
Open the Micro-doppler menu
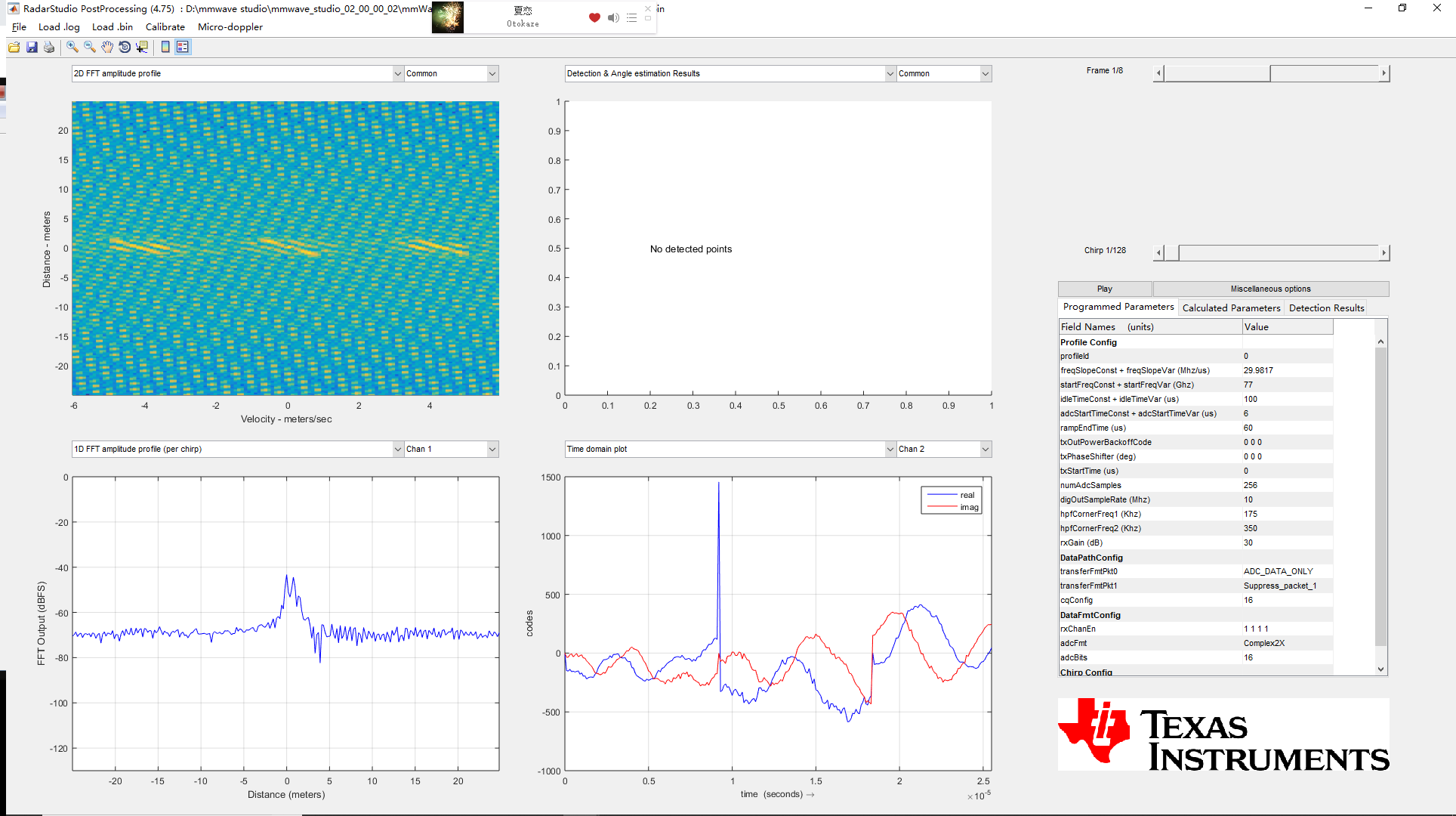(x=230, y=26)
